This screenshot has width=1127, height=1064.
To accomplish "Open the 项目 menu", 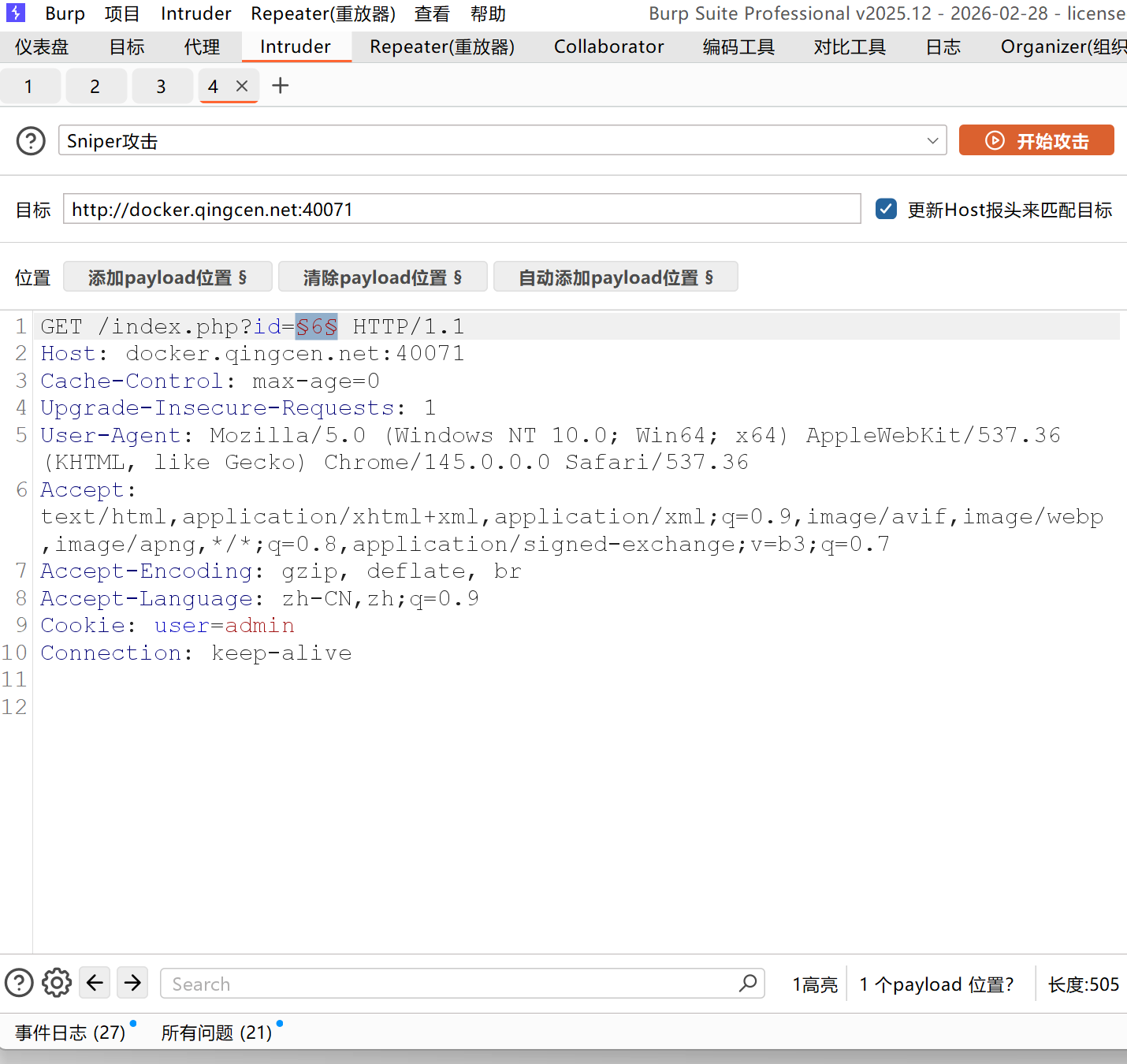I will pos(122,13).
